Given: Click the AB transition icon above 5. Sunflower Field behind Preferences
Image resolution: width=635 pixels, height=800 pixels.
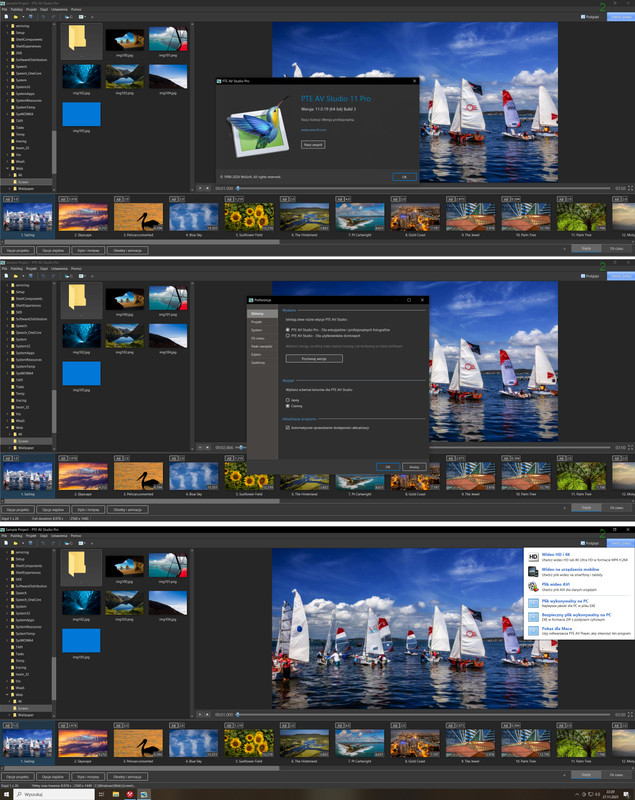Looking at the screenshot, I should pyautogui.click(x=230, y=458).
